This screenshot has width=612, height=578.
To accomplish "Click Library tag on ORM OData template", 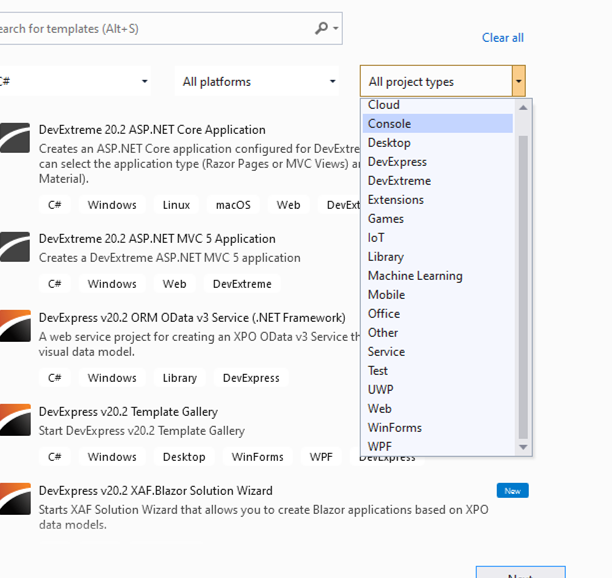I will pyautogui.click(x=180, y=378).
